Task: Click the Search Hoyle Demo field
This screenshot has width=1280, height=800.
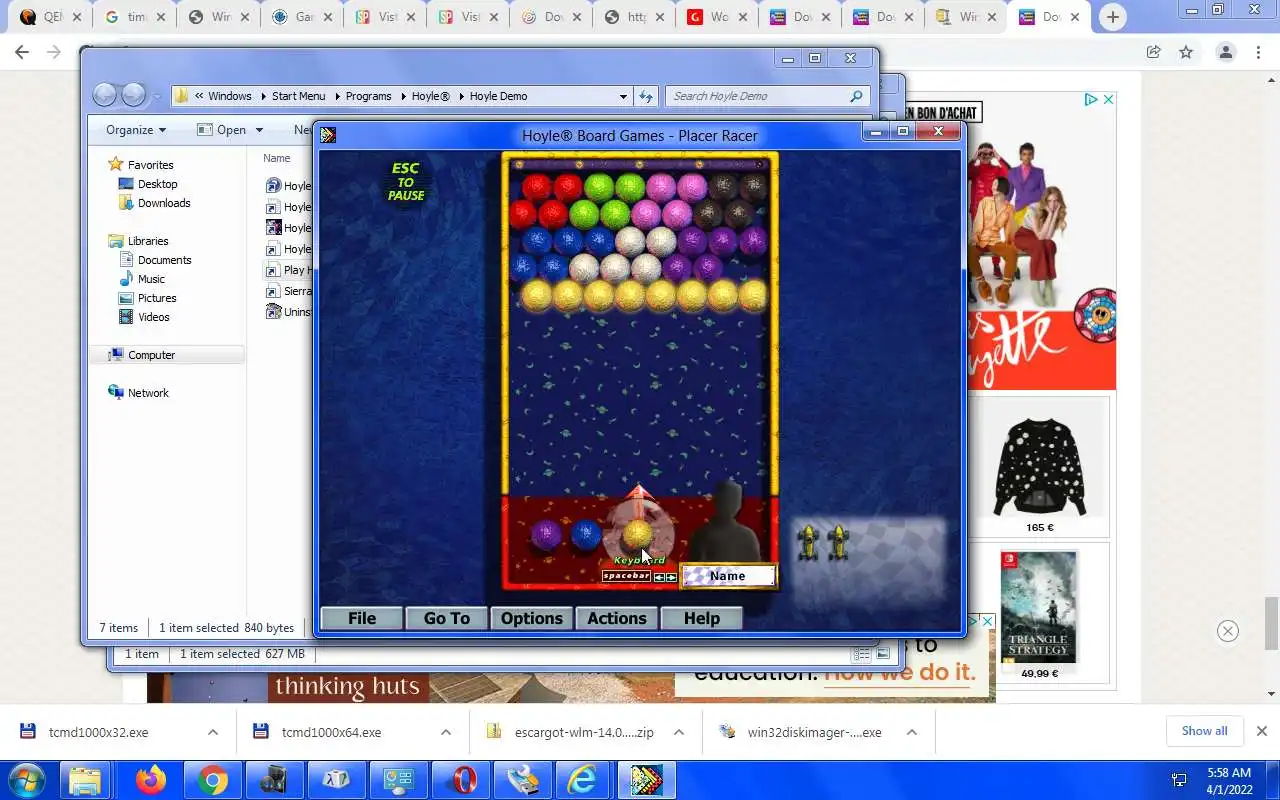Action: coord(766,96)
